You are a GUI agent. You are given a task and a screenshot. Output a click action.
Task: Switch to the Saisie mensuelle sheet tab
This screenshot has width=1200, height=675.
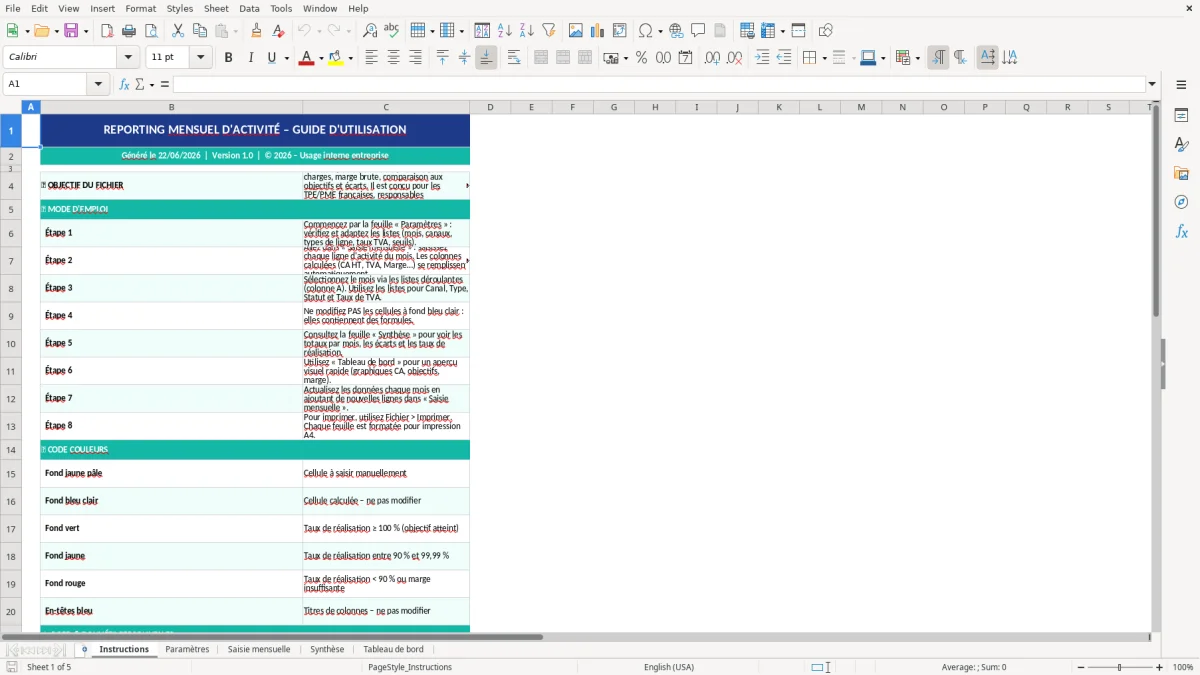(x=259, y=649)
